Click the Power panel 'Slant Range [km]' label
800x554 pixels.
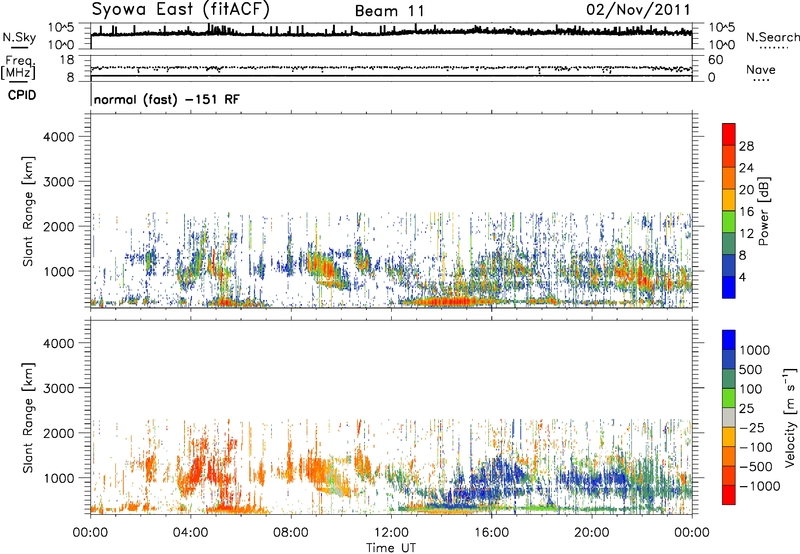28,211
